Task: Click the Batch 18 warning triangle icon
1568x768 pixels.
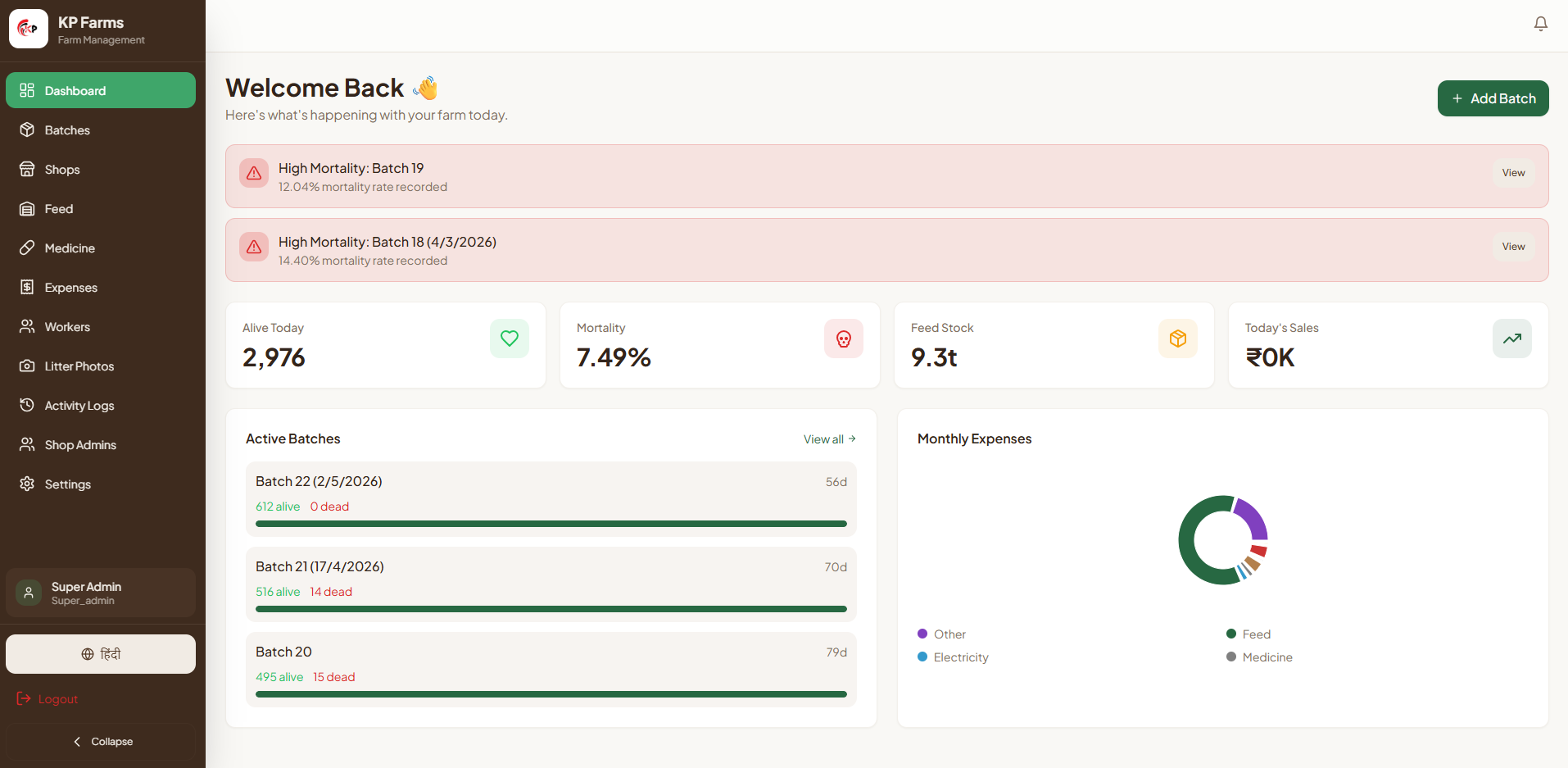Action: pyautogui.click(x=254, y=247)
